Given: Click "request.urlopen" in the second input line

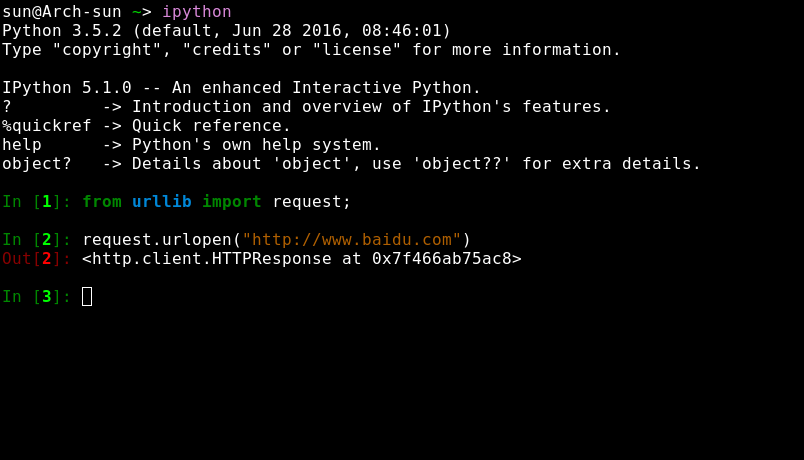Looking at the screenshot, I should tap(156, 239).
